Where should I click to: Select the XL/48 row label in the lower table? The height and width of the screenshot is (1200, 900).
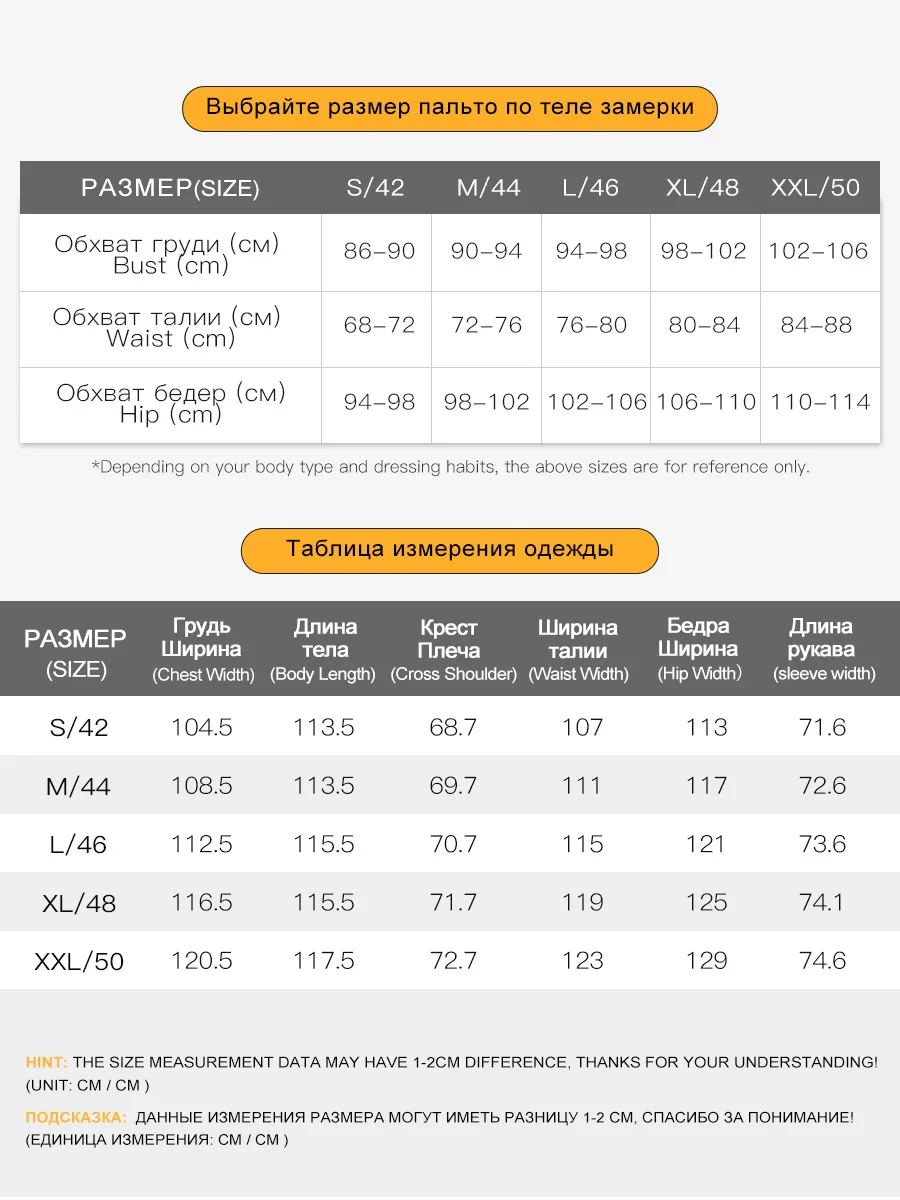79,904
